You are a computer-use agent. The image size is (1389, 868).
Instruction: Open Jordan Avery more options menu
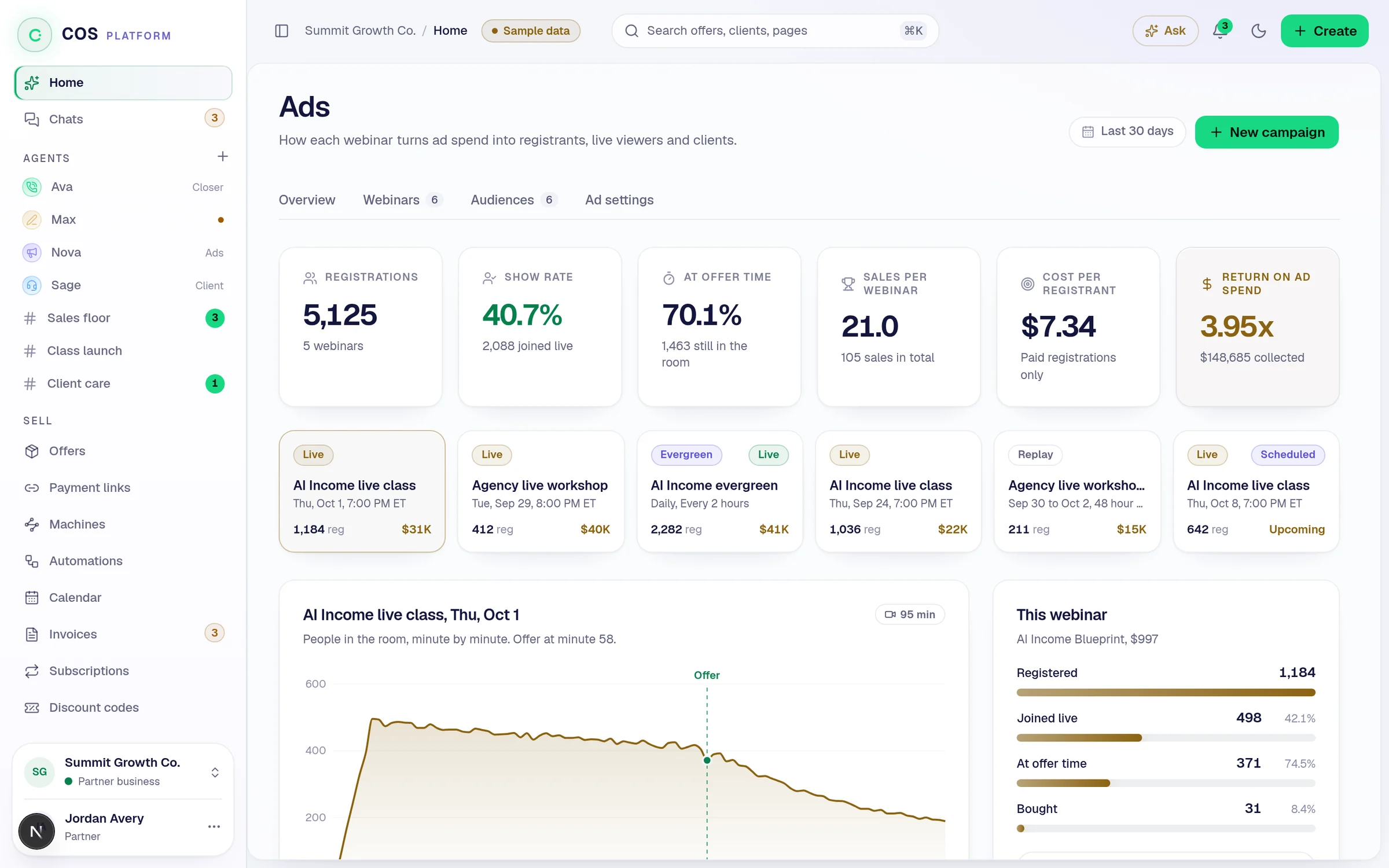(x=214, y=827)
